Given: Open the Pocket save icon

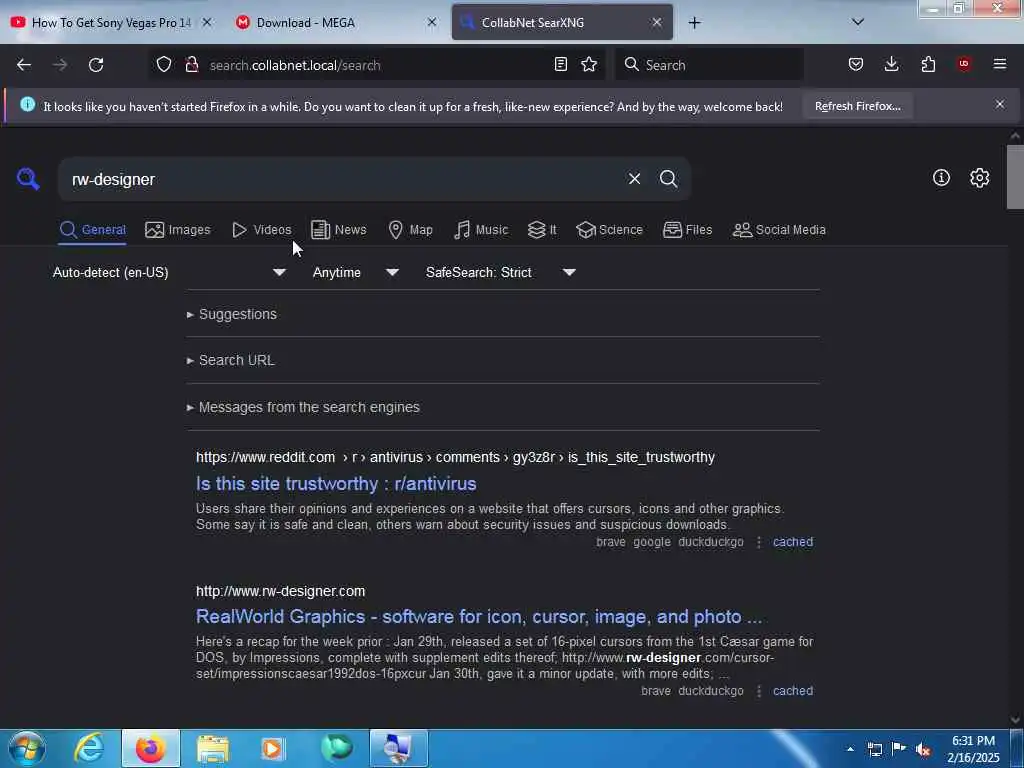Looking at the screenshot, I should [856, 64].
